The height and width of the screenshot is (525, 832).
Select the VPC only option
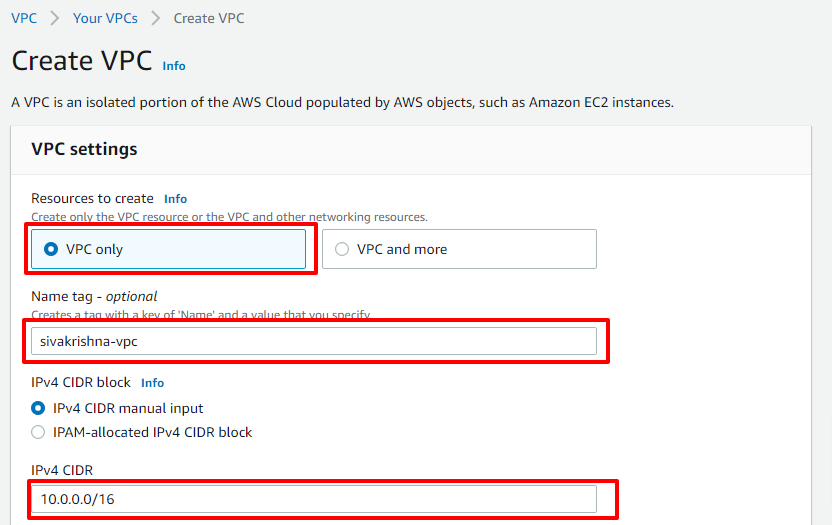pyautogui.click(x=168, y=249)
